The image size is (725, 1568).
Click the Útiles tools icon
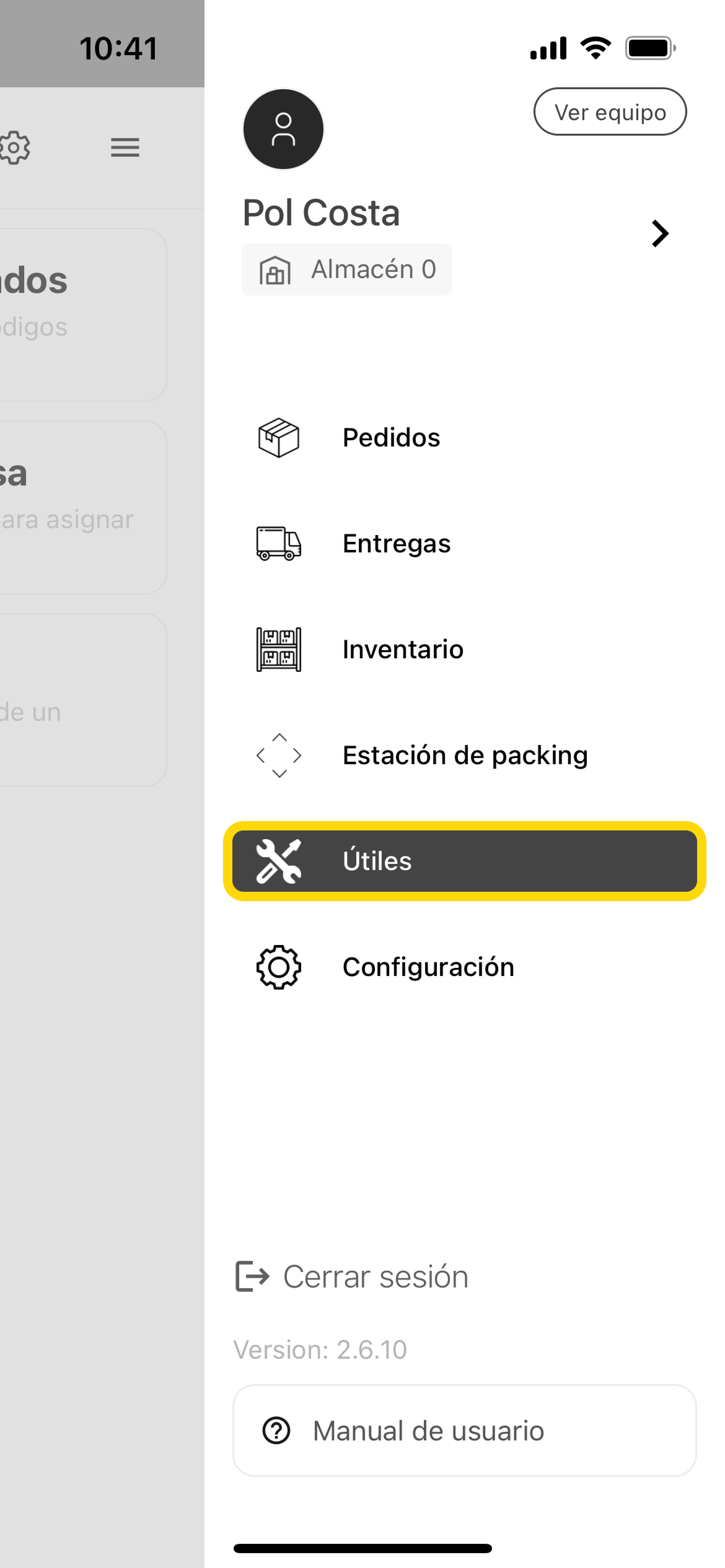[x=279, y=861]
